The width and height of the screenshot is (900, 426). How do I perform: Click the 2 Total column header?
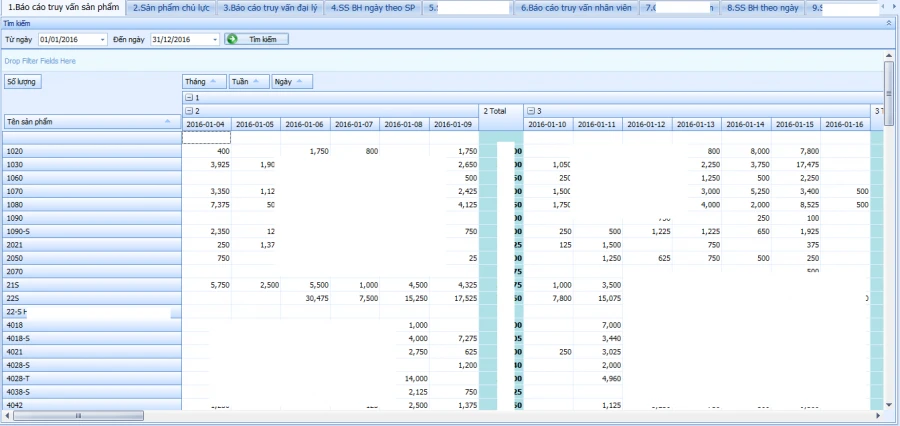[x=501, y=117]
